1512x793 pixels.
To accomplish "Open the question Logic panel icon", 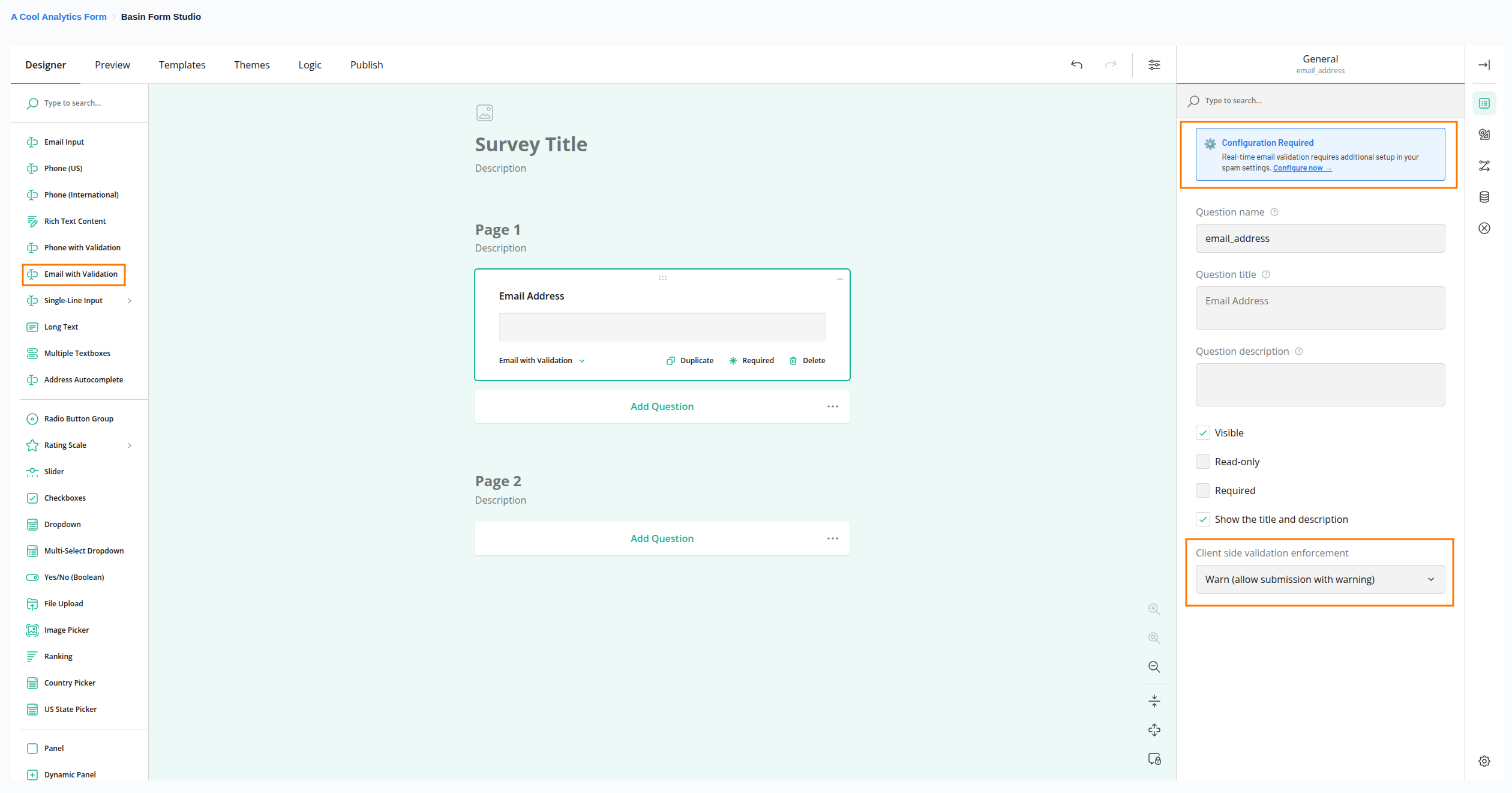I will [1484, 166].
